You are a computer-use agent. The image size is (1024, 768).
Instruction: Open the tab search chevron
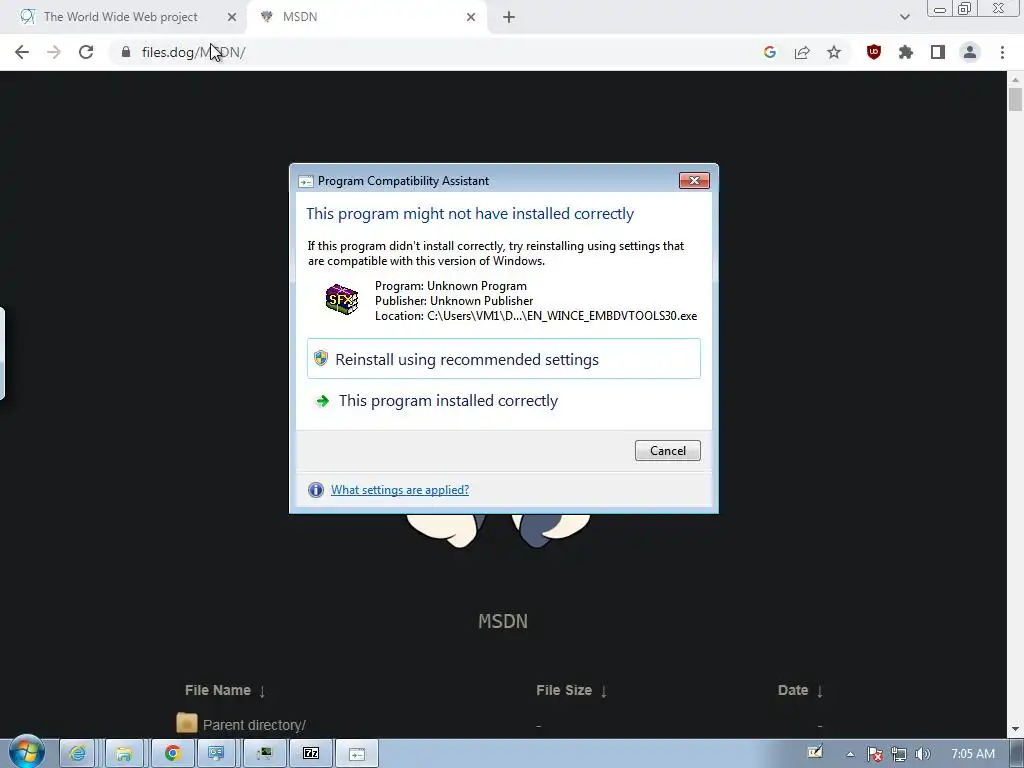click(904, 17)
